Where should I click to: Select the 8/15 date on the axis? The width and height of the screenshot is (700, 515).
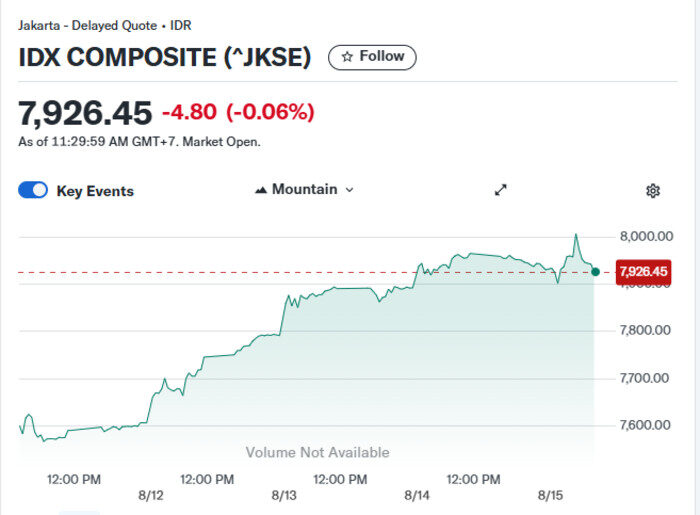551,495
